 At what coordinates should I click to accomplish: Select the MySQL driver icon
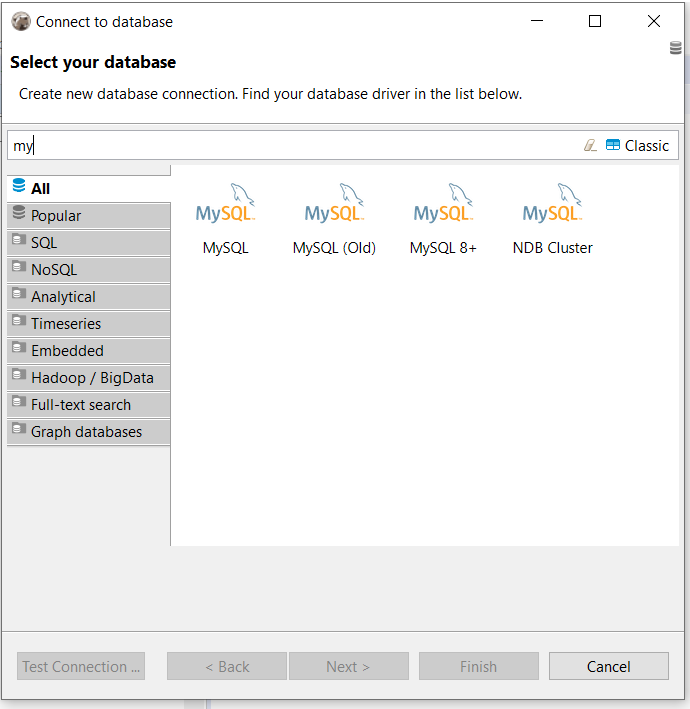click(225, 203)
